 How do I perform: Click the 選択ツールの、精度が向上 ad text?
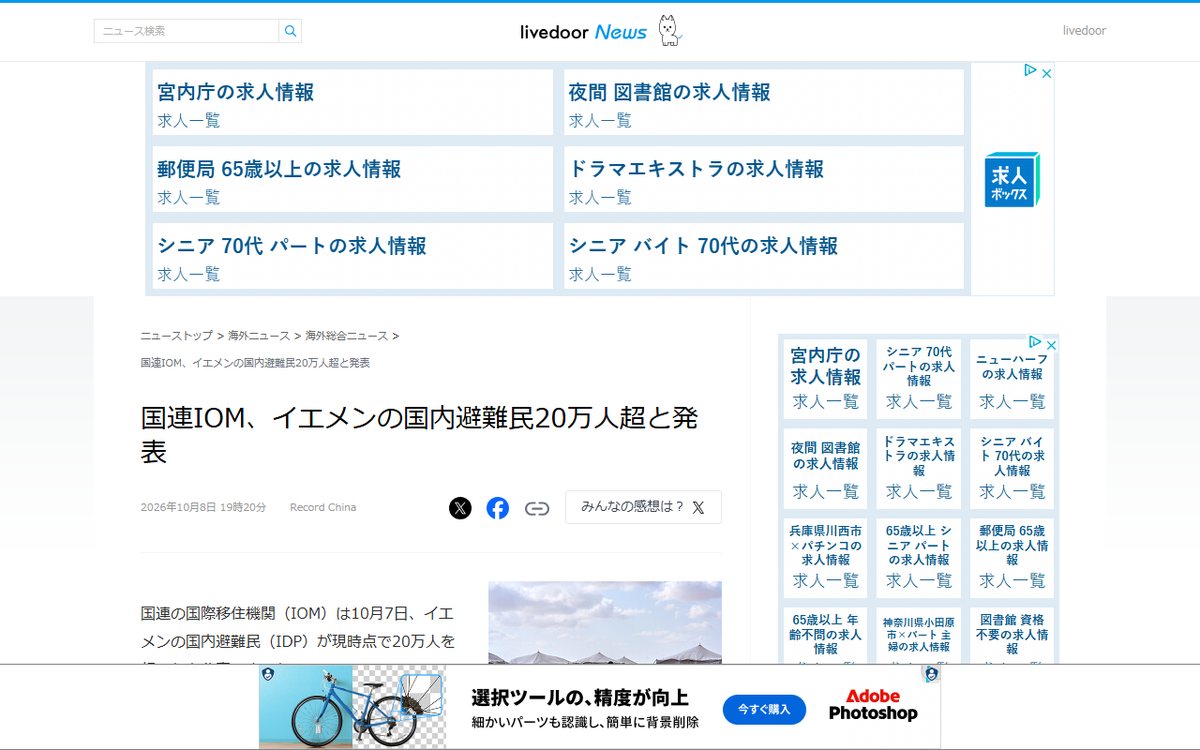580,697
